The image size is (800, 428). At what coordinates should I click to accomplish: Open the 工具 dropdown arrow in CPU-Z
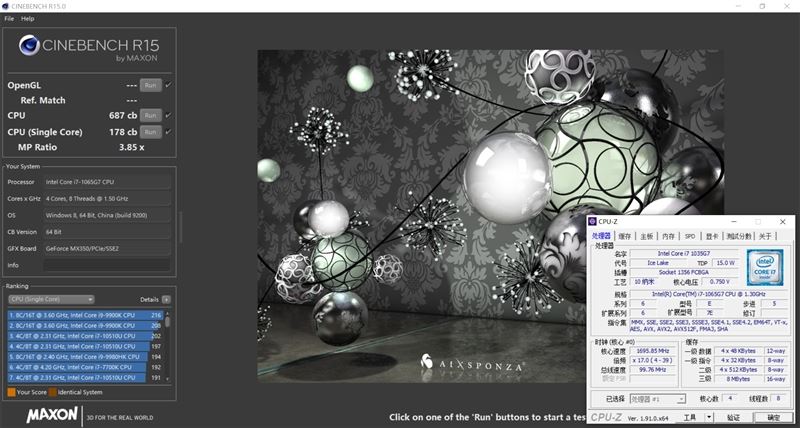[x=709, y=417]
